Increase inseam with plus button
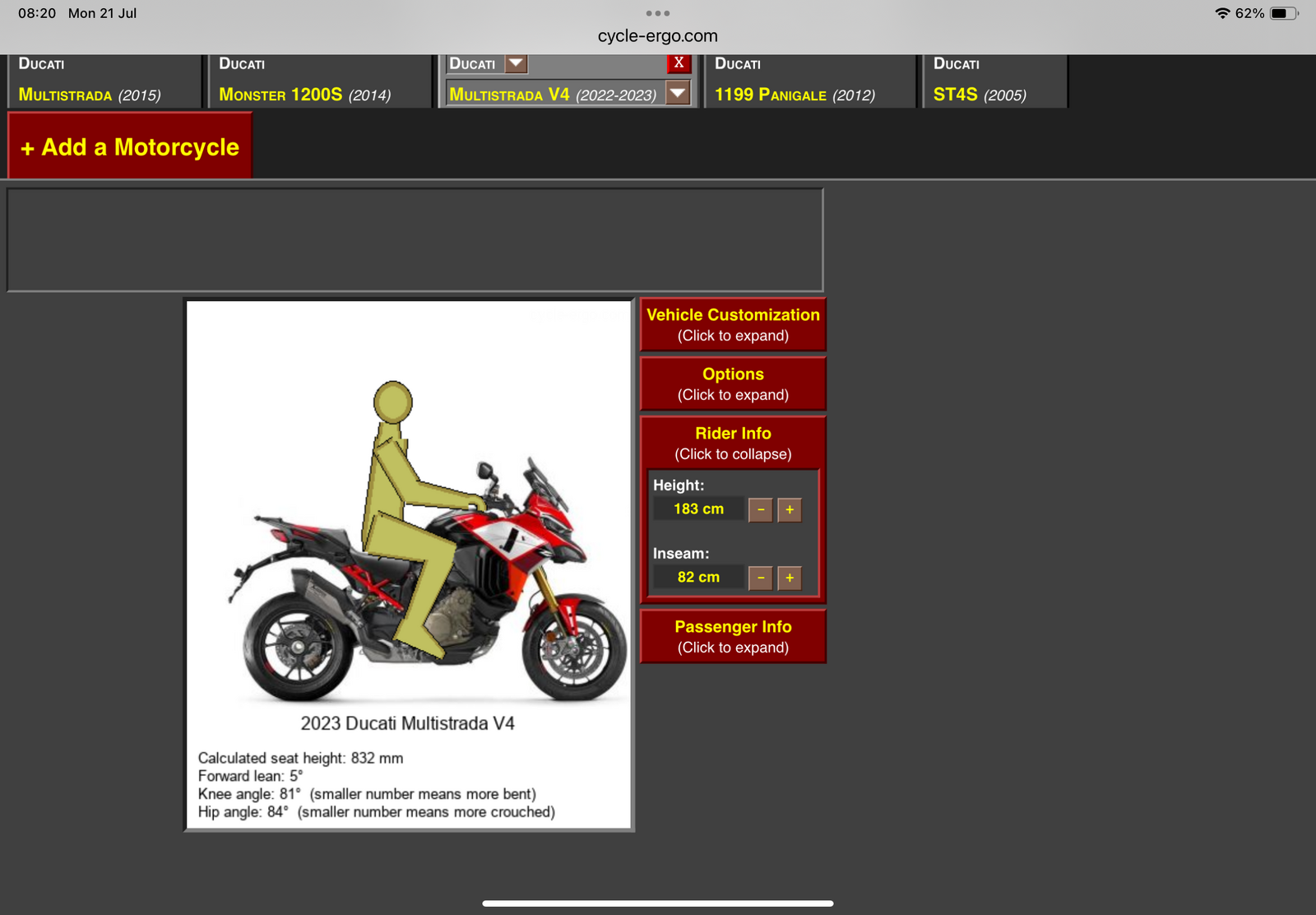This screenshot has width=1316, height=915. point(790,578)
